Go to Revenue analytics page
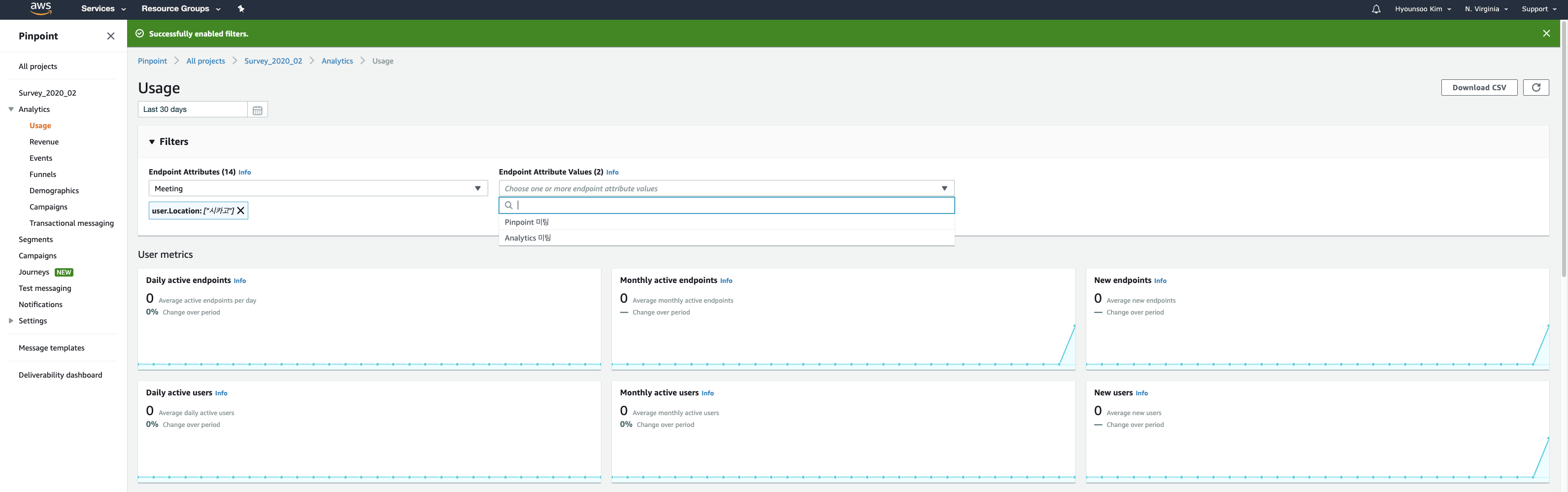The height and width of the screenshot is (492, 1568). pos(44,142)
